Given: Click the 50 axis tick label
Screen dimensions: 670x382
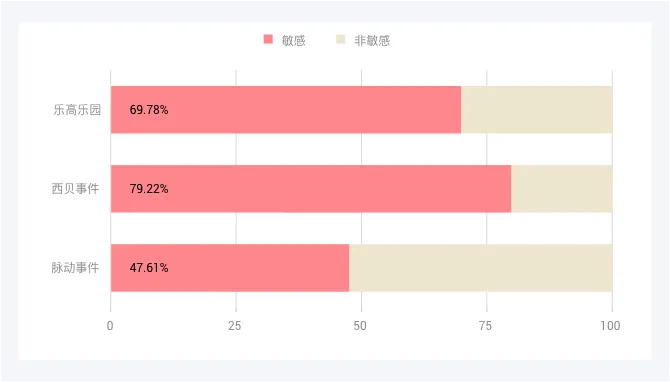Looking at the screenshot, I should click(360, 326).
